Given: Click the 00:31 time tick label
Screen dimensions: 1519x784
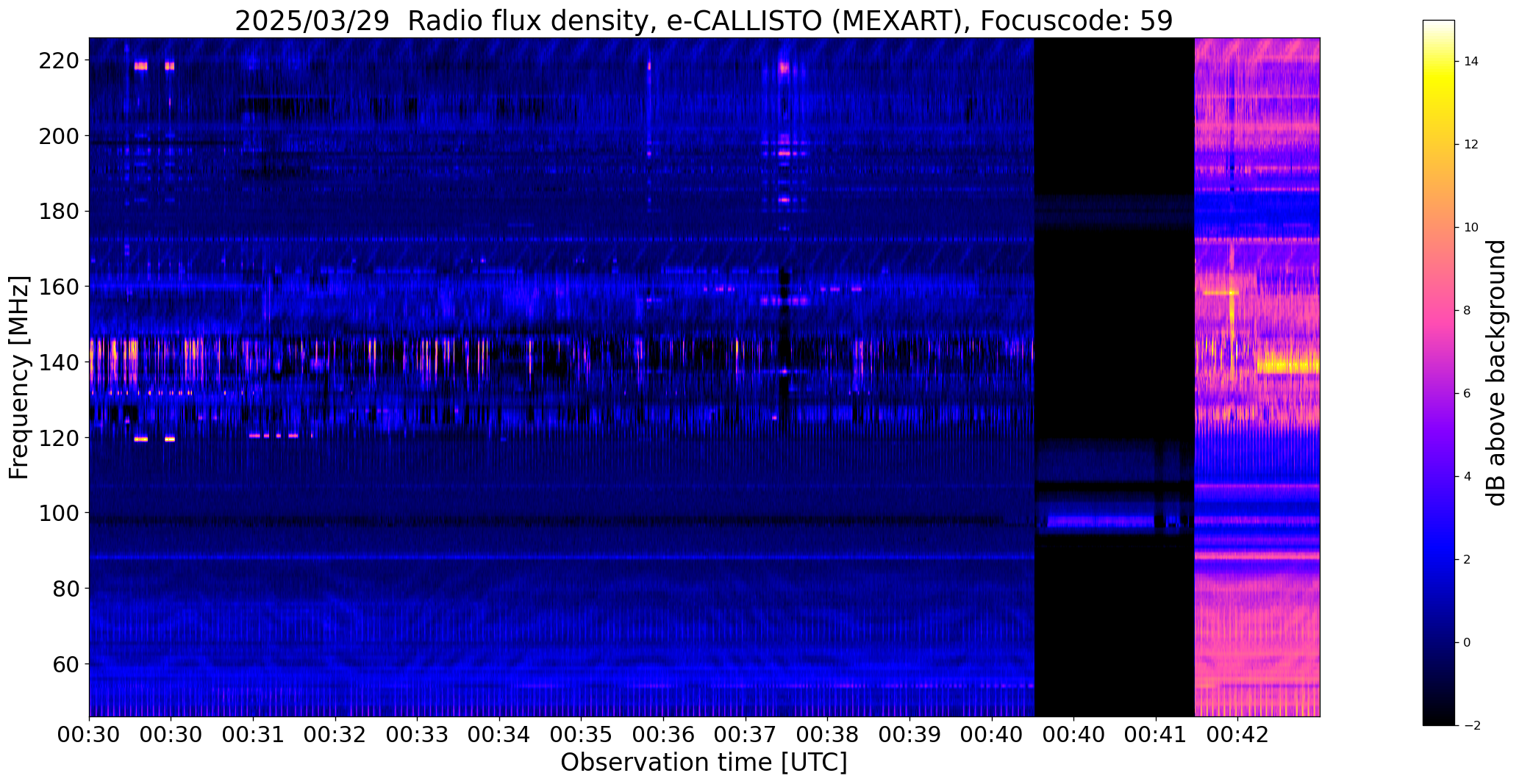Looking at the screenshot, I should (253, 733).
